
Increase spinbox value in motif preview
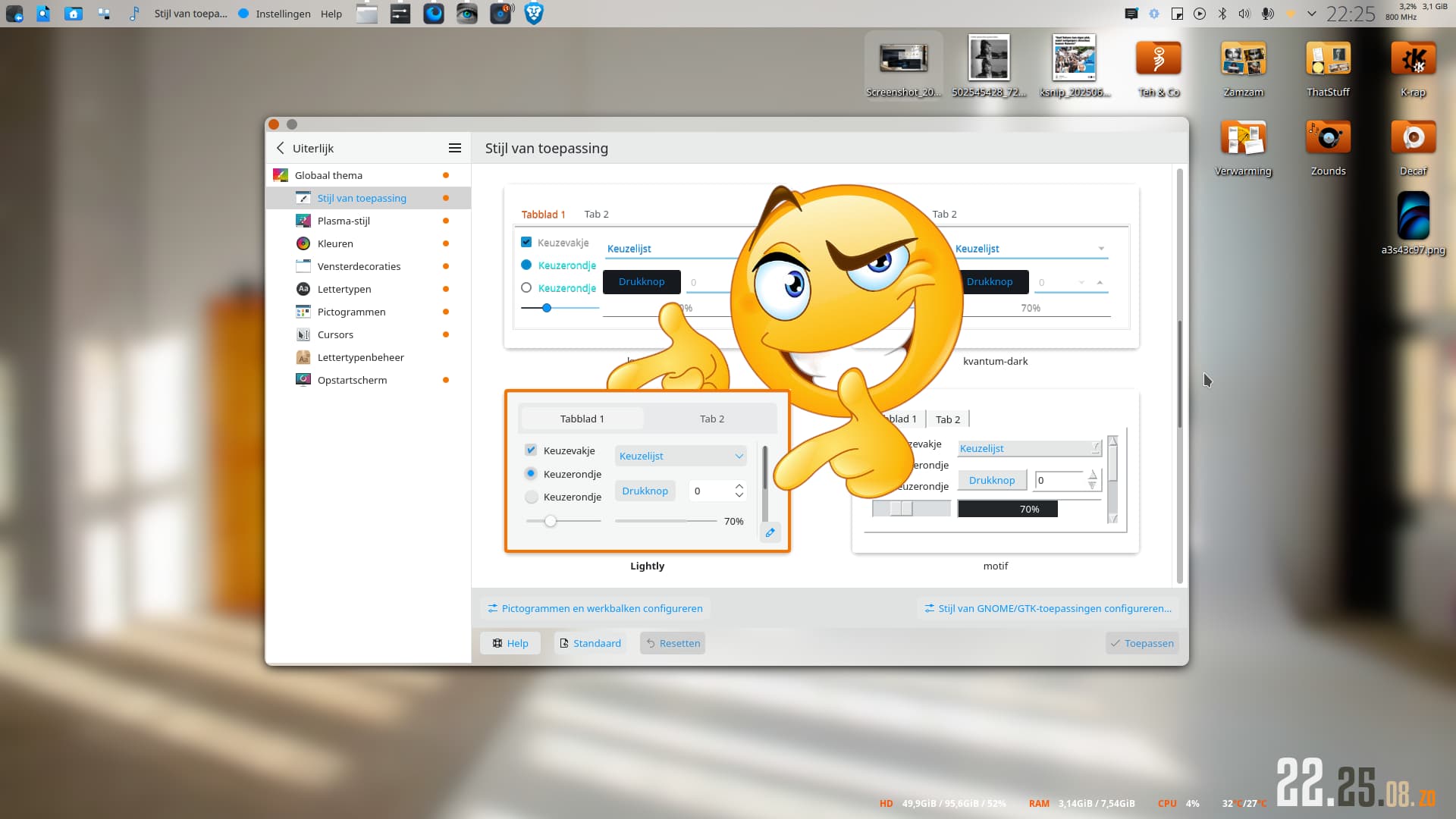tap(1092, 475)
